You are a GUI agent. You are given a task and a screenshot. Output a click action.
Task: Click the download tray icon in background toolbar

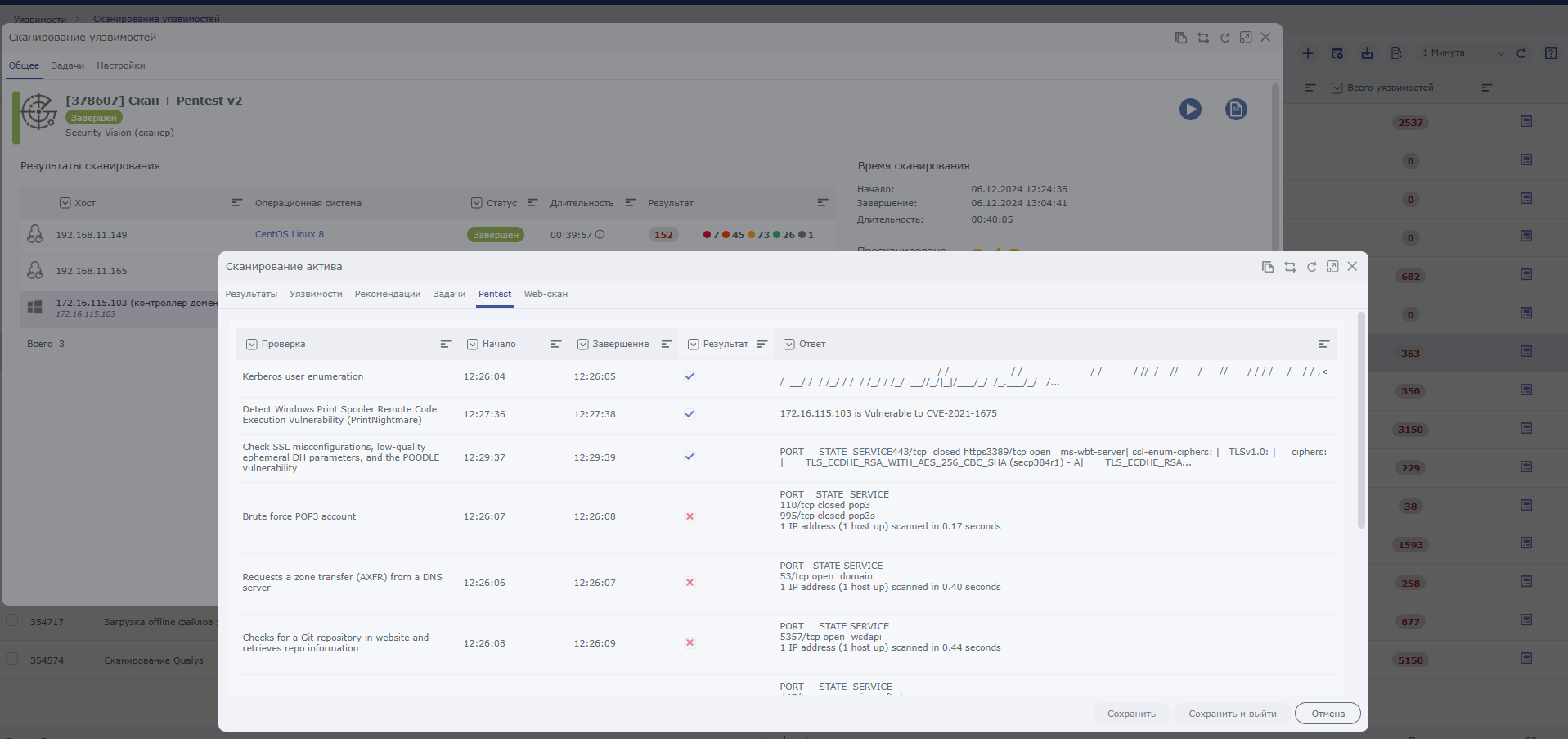coord(1367,53)
